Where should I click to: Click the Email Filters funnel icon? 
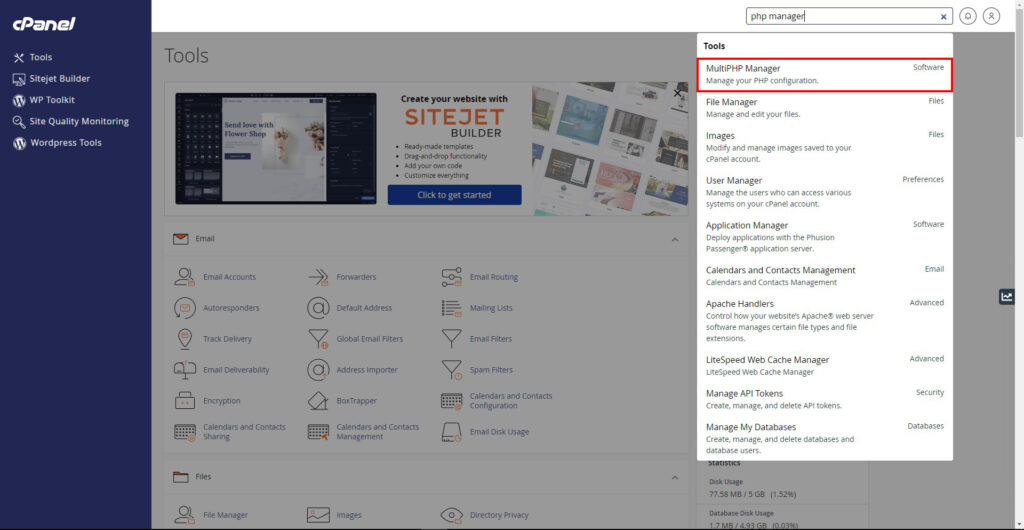[451, 339]
